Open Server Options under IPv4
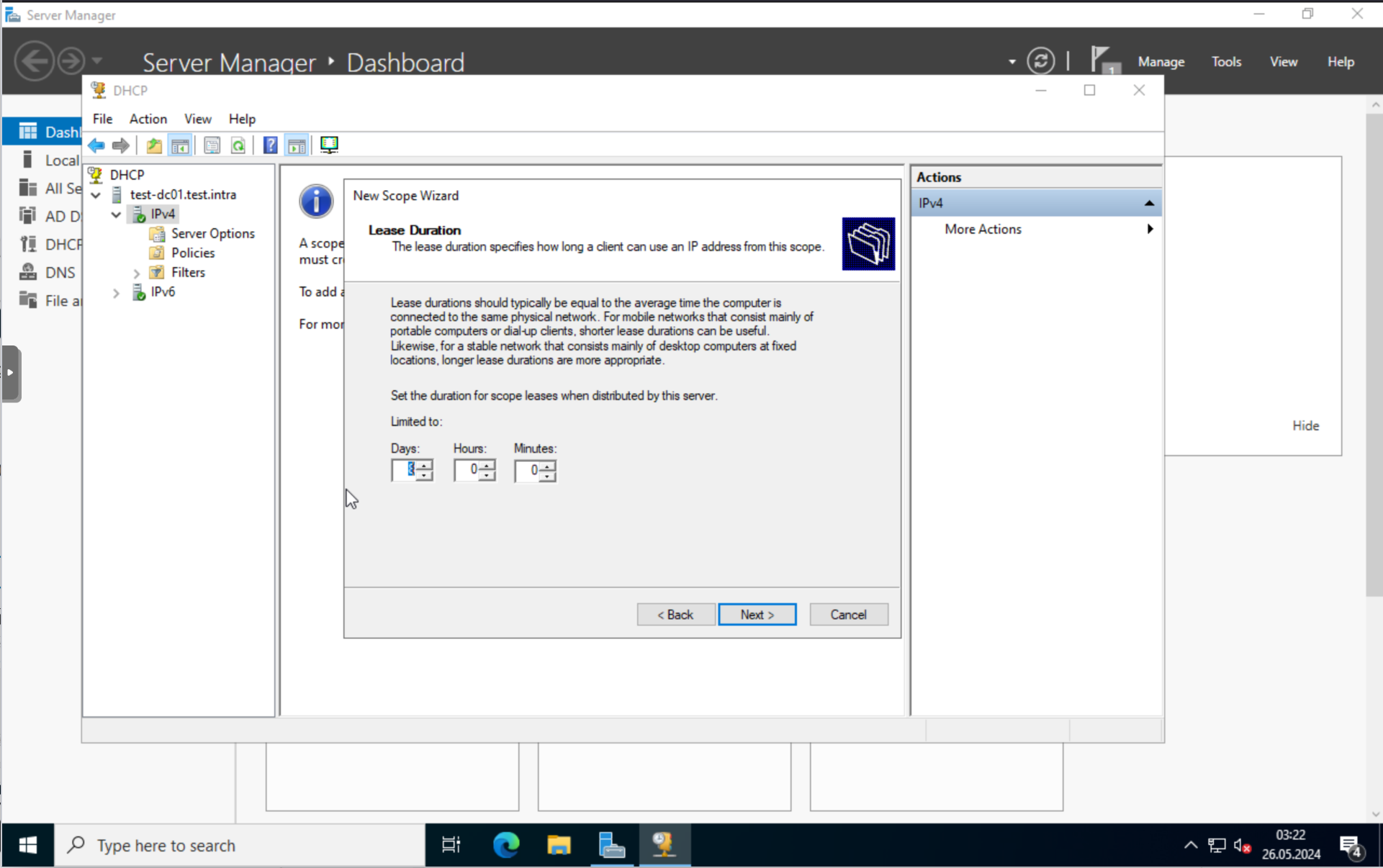 pyautogui.click(x=212, y=233)
